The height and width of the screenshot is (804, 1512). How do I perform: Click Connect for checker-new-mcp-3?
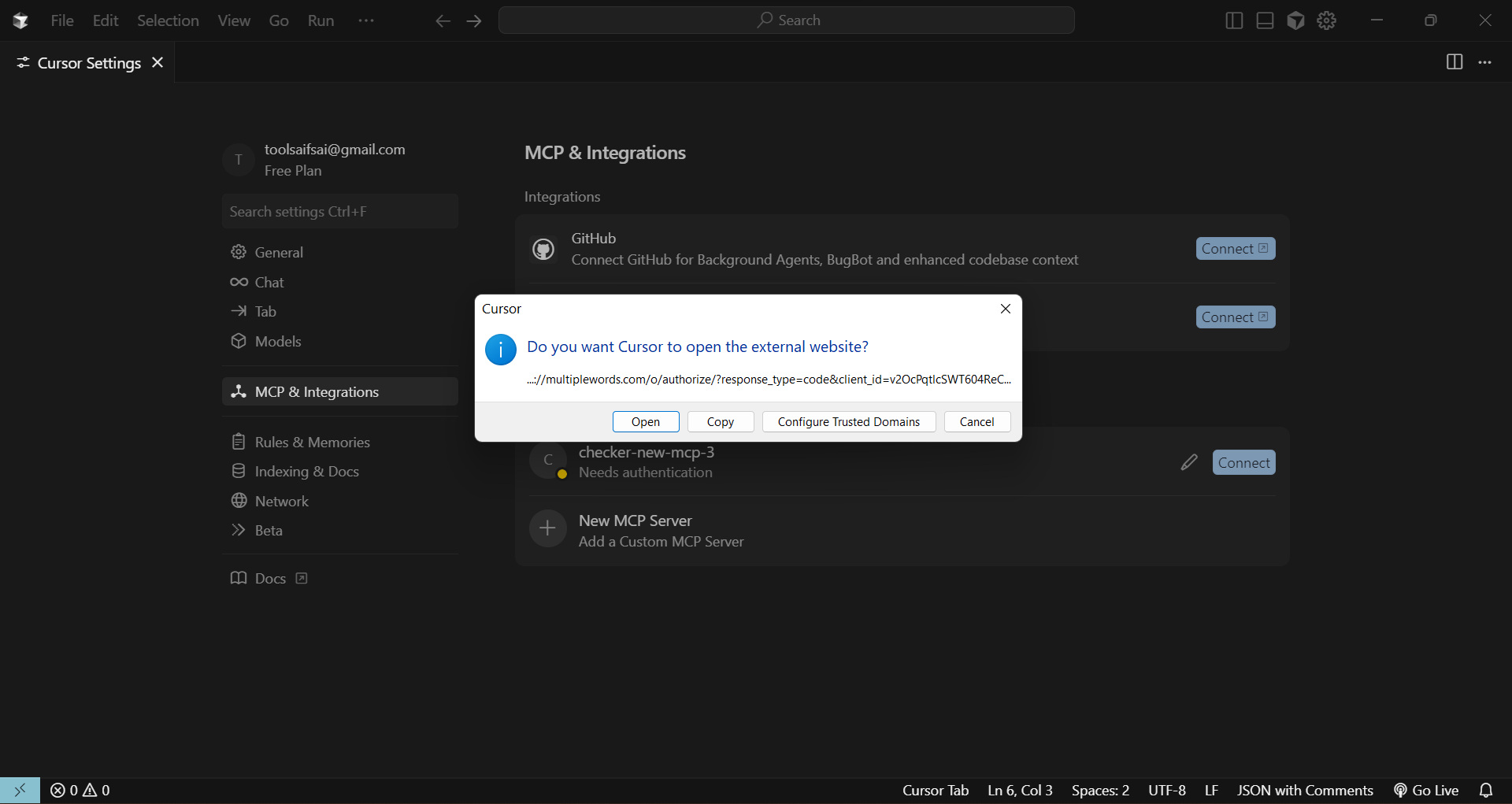tap(1243, 462)
